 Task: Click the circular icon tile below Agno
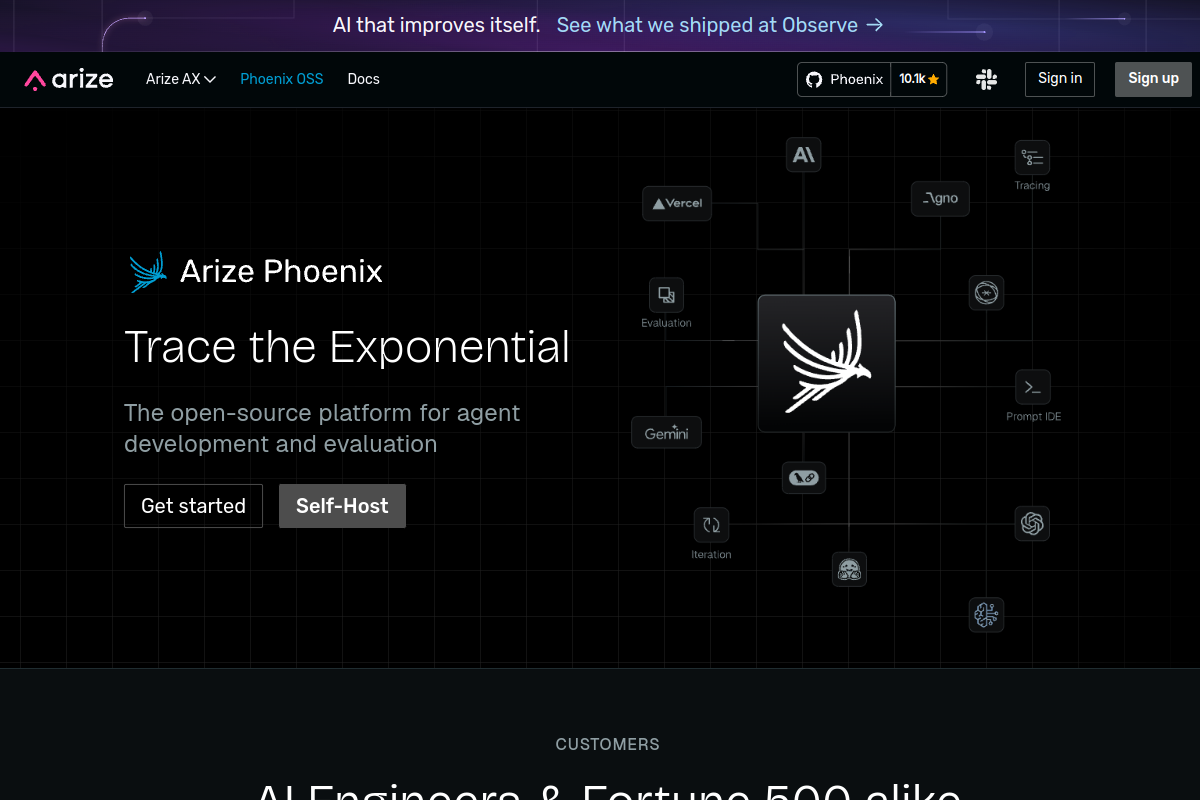pos(986,293)
